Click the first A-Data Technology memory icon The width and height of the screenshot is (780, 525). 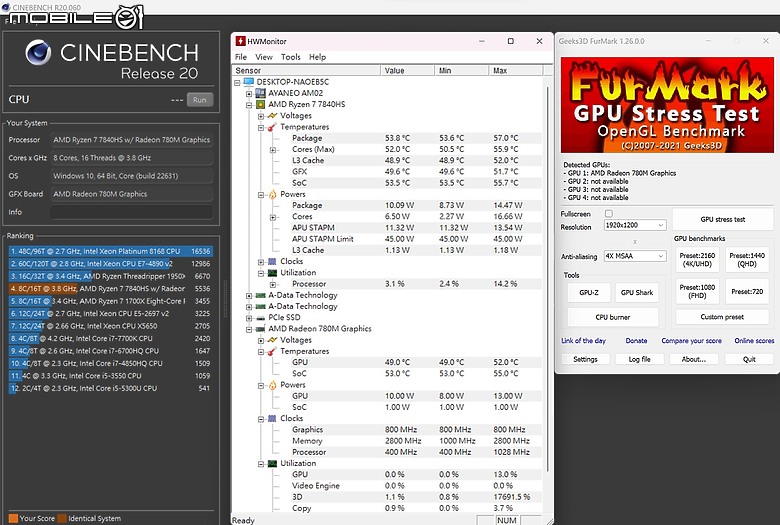(x=260, y=295)
